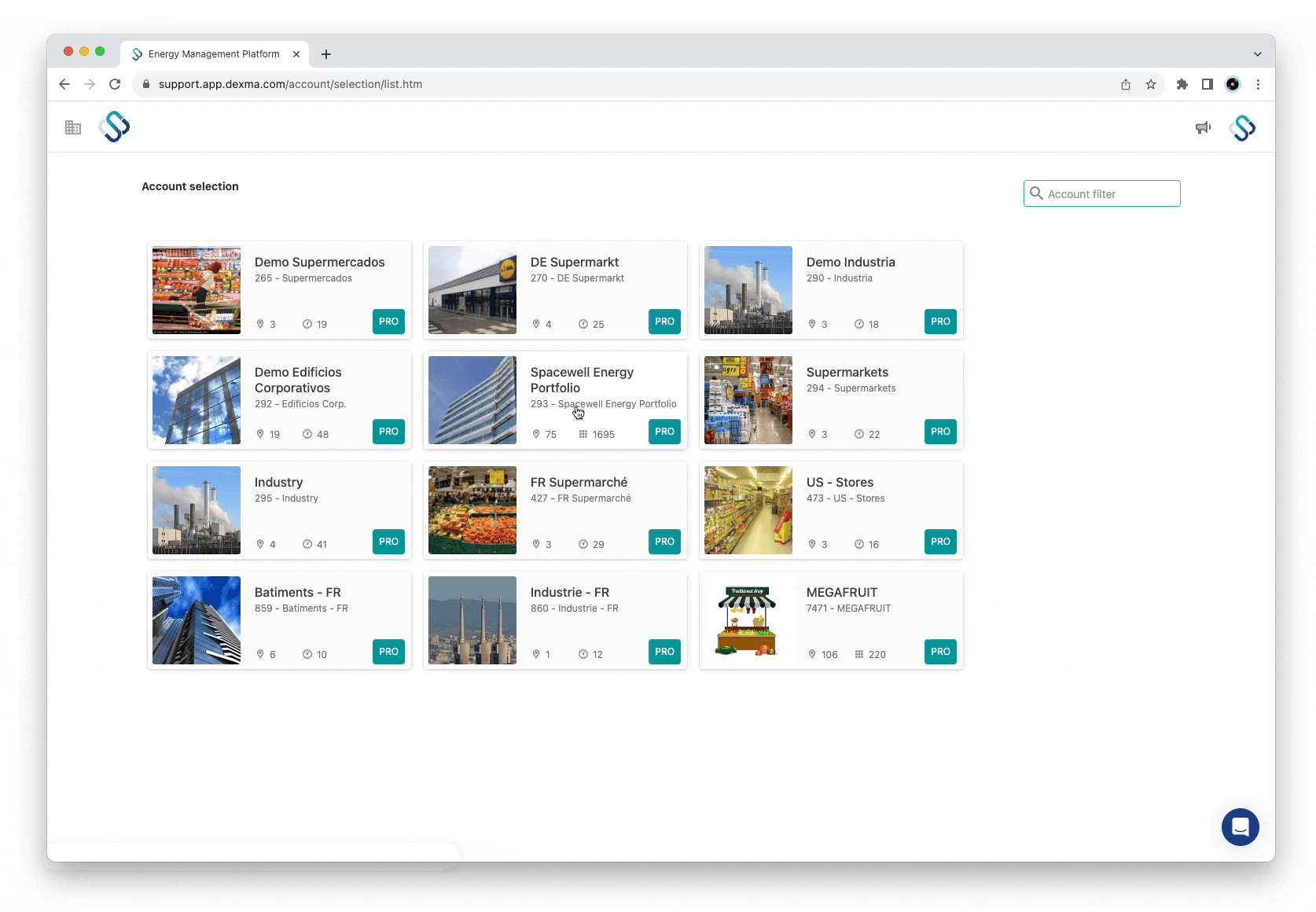1316x912 pixels.
Task: Click the DEXMA logo in the header
Action: (114, 127)
